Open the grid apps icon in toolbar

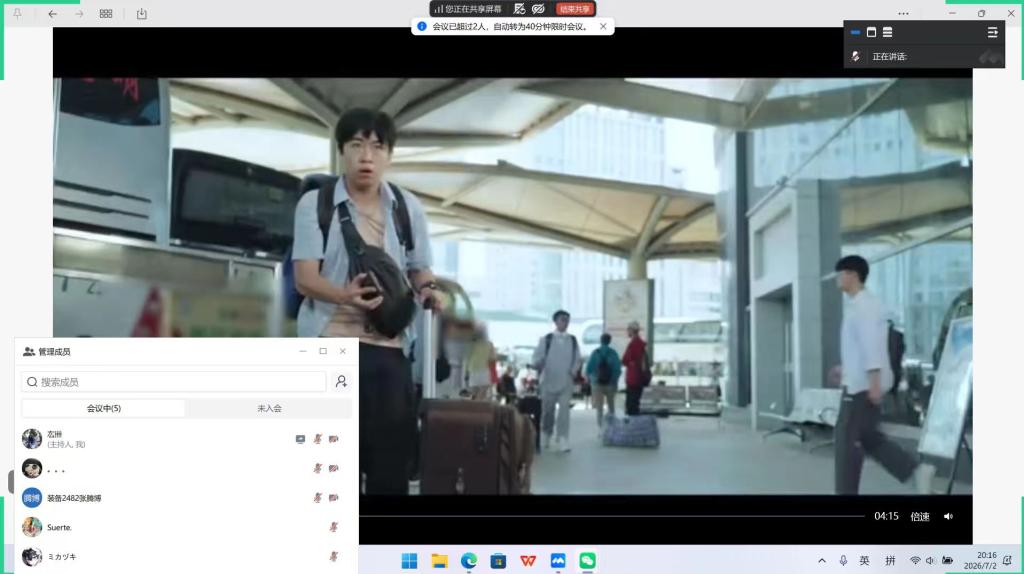click(x=106, y=14)
